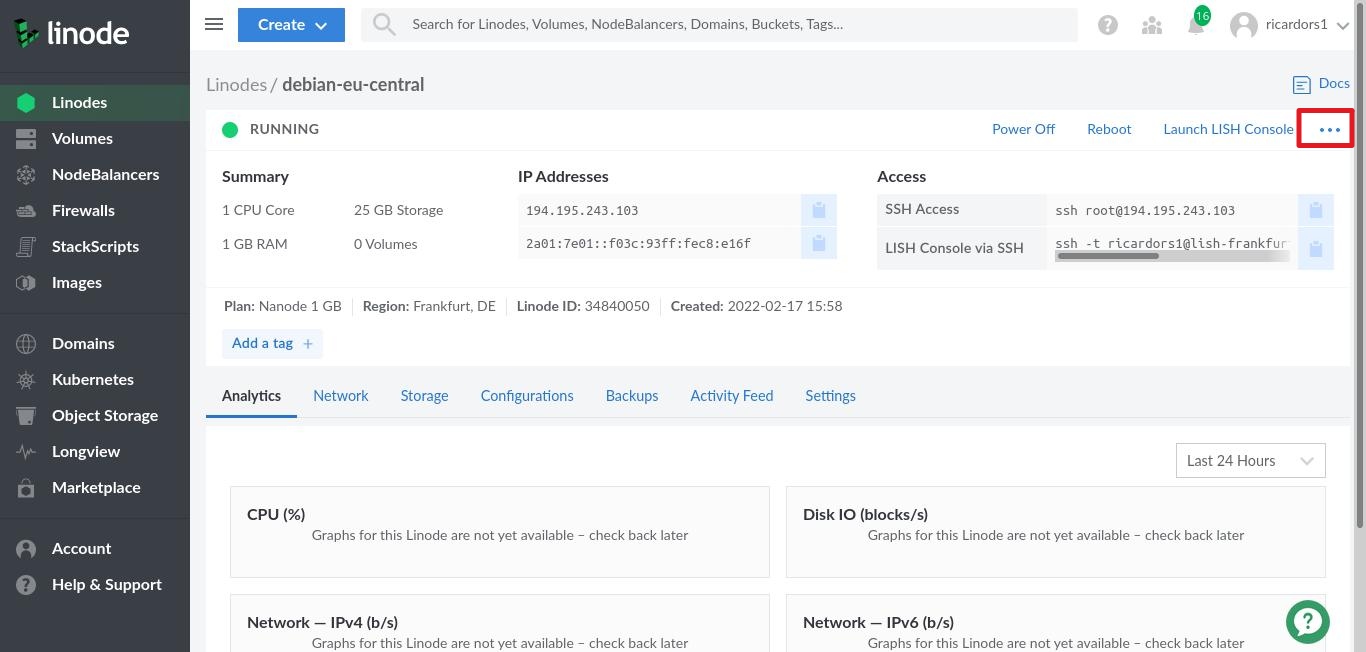Copy the LISH Console via SSH clipboard icon
Image resolution: width=1366 pixels, height=652 pixels.
(1316, 248)
